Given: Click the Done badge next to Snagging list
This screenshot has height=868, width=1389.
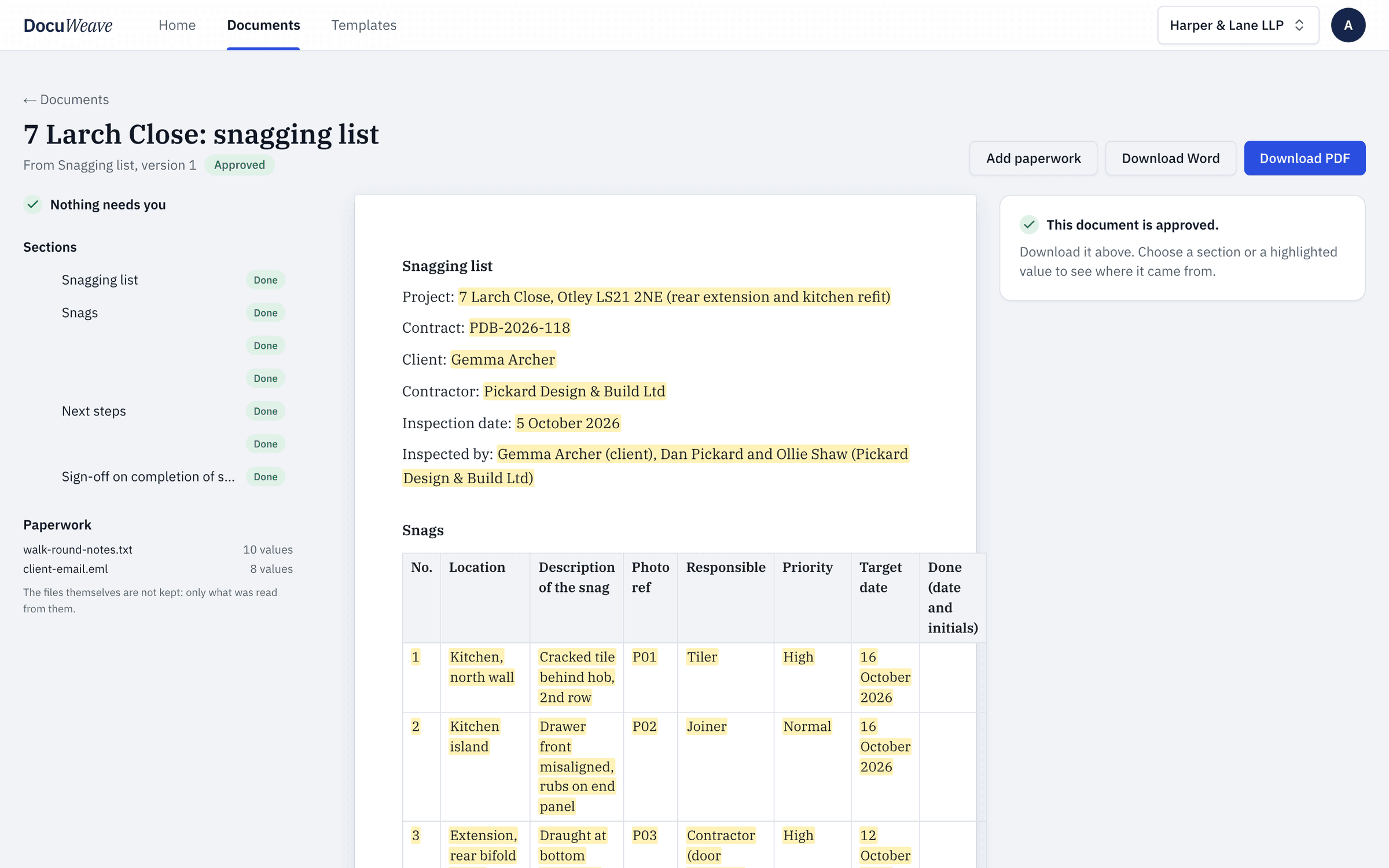Looking at the screenshot, I should (x=266, y=280).
